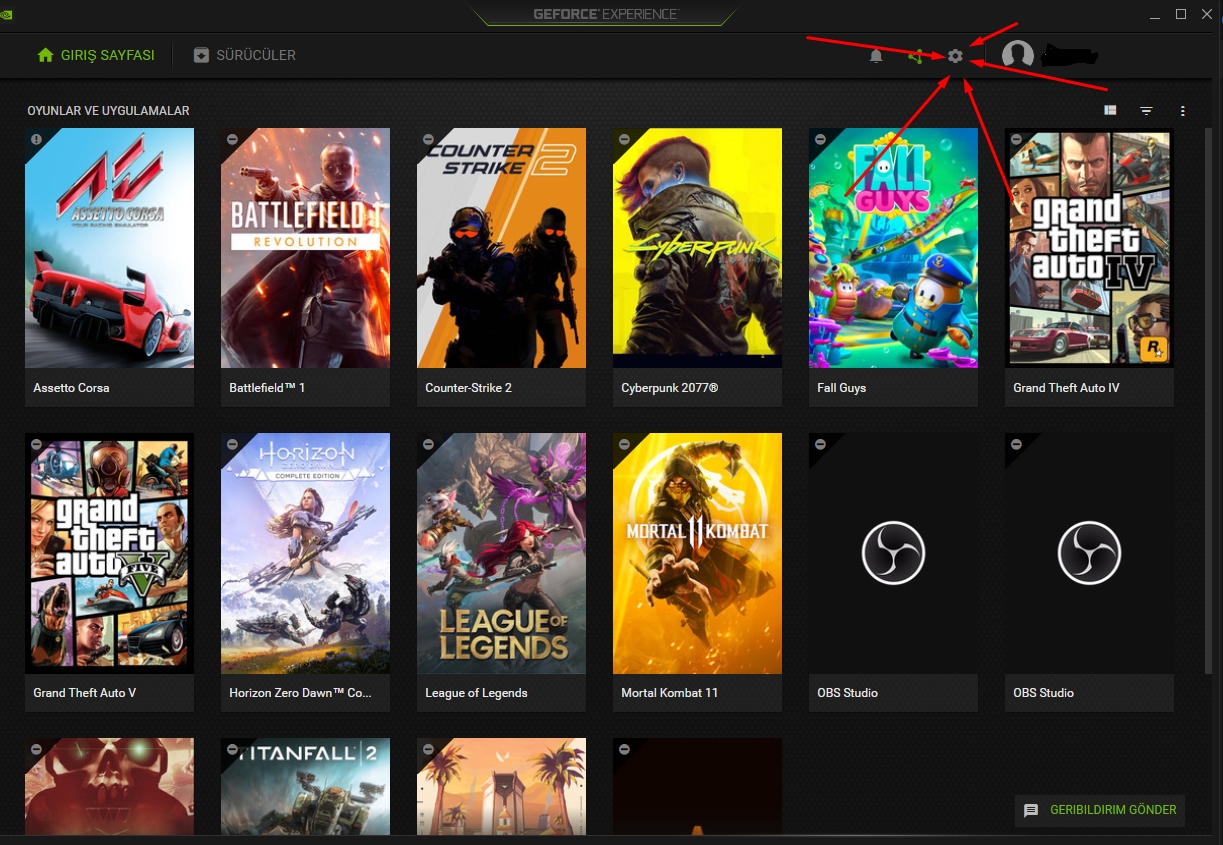The height and width of the screenshot is (845, 1223).
Task: Click the user profile avatar
Action: (x=1017, y=55)
